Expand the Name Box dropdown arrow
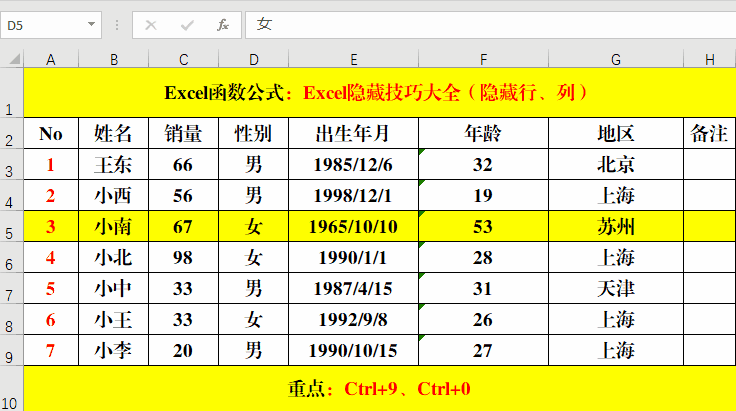Screen dimensions: 736x411 coord(91,24)
